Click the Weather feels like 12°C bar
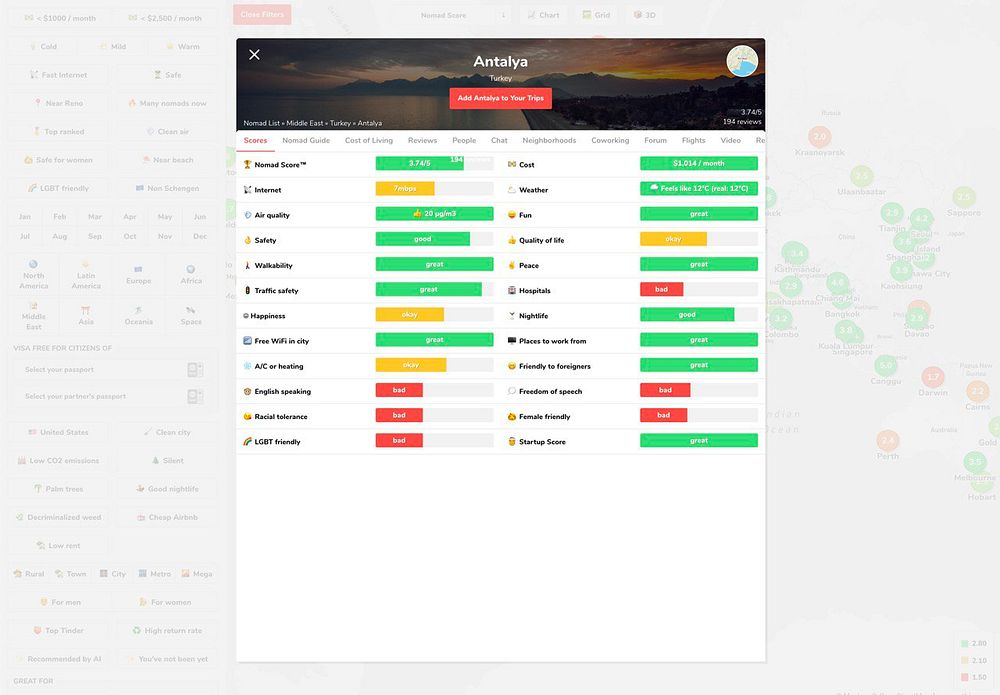 coord(699,188)
